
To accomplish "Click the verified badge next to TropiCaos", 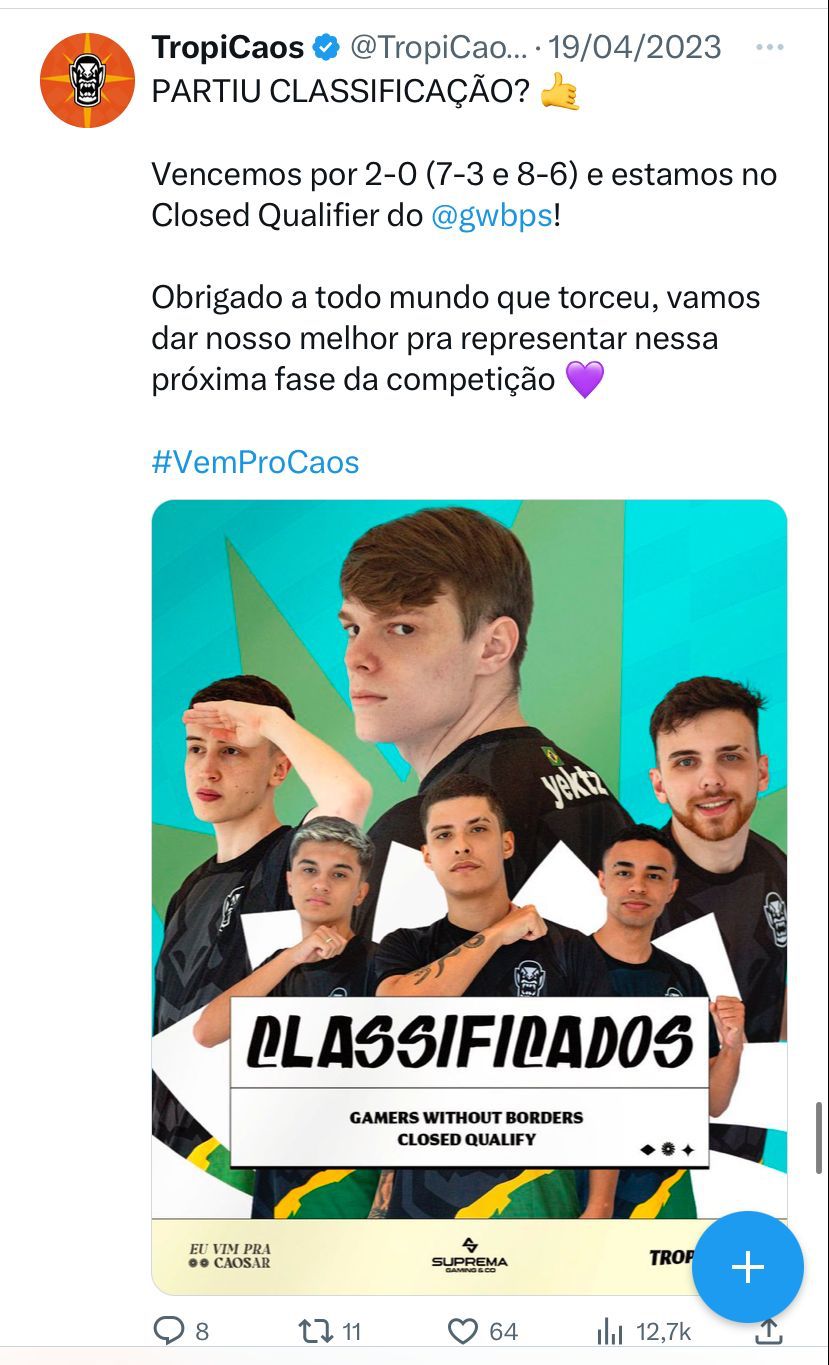I will click(x=325, y=47).
